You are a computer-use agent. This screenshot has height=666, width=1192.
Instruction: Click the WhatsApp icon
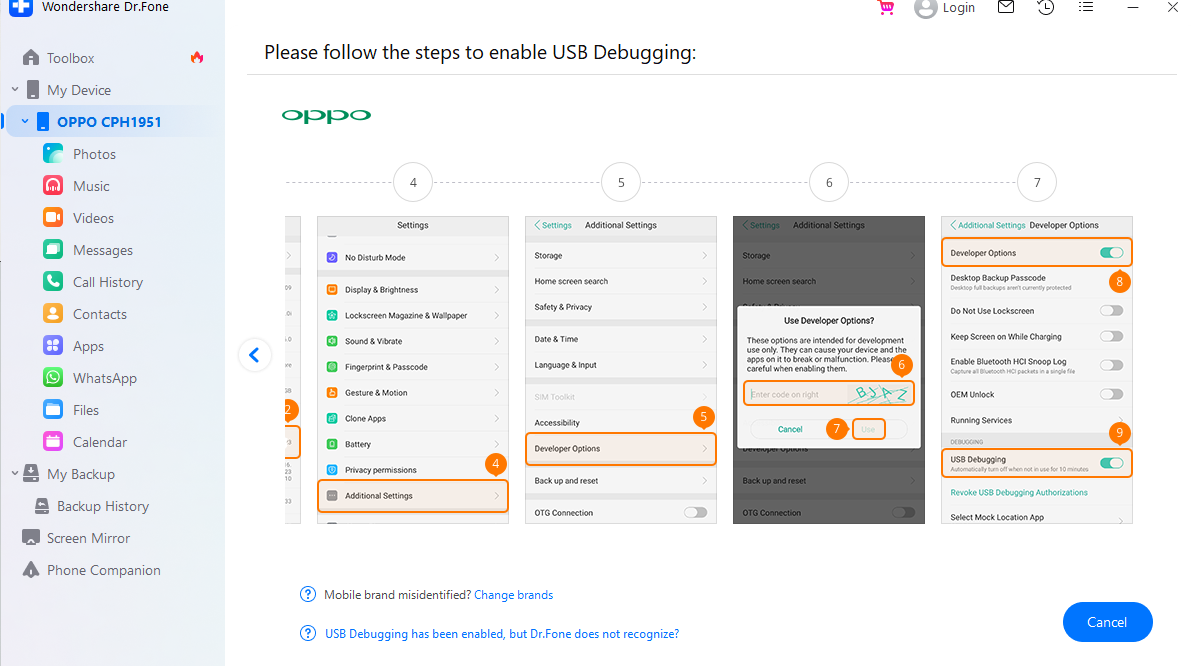(53, 377)
